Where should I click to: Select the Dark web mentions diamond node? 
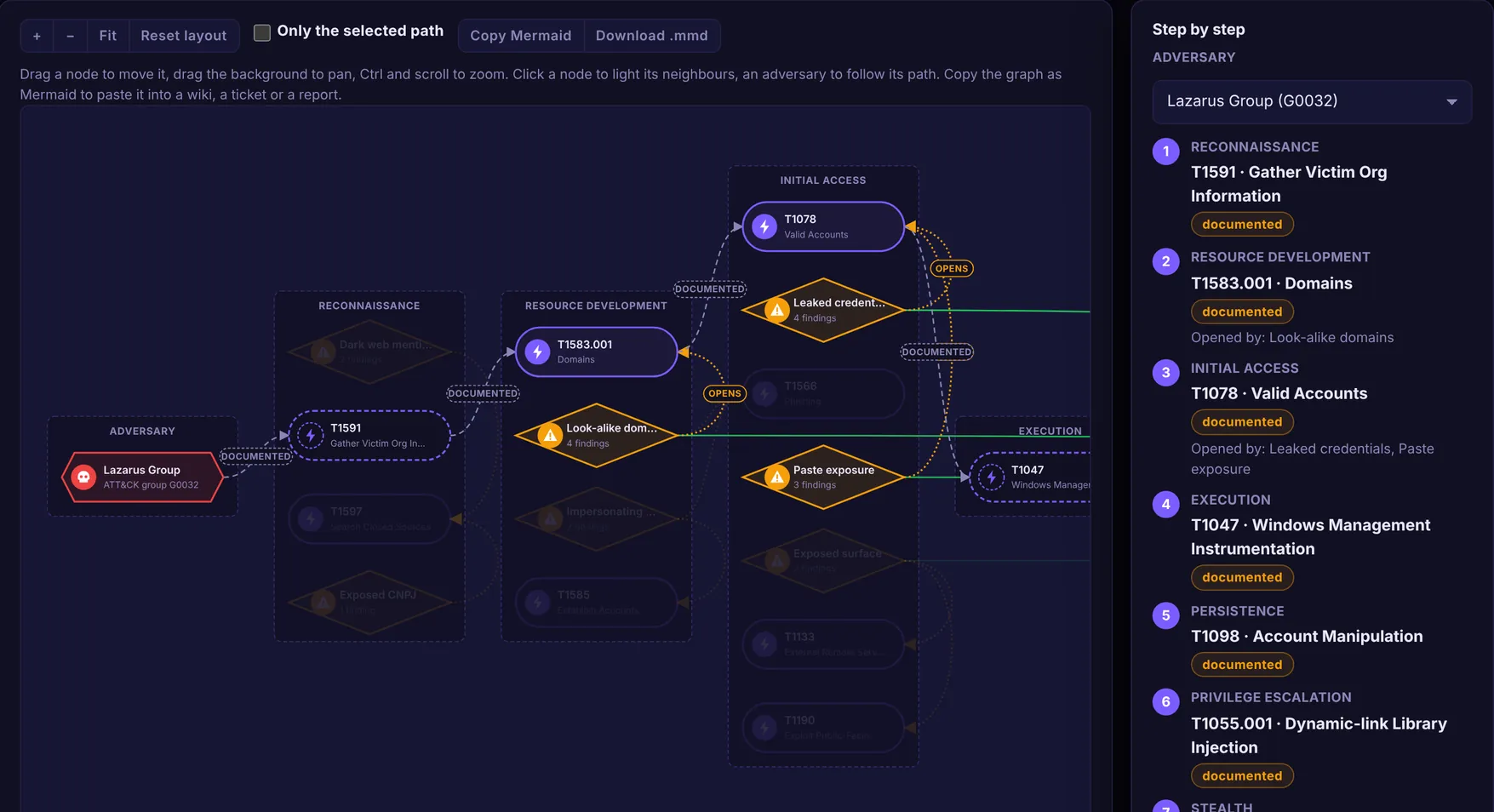point(369,352)
